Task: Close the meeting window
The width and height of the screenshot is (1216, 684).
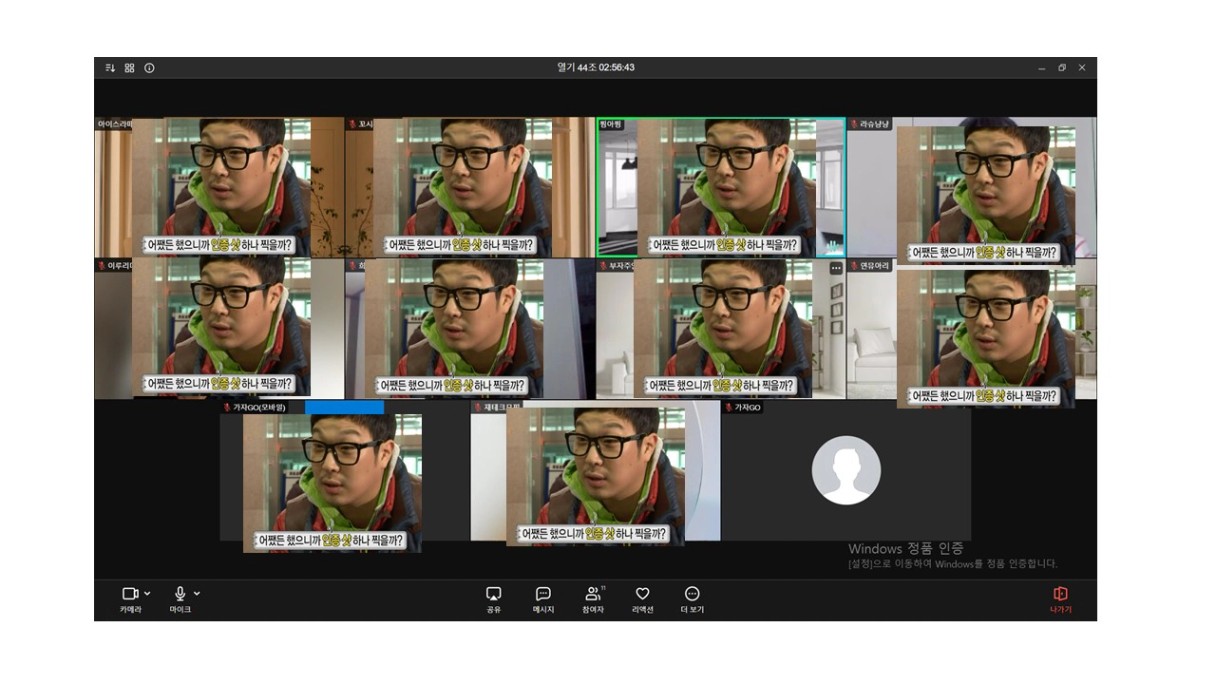Action: 1082,68
